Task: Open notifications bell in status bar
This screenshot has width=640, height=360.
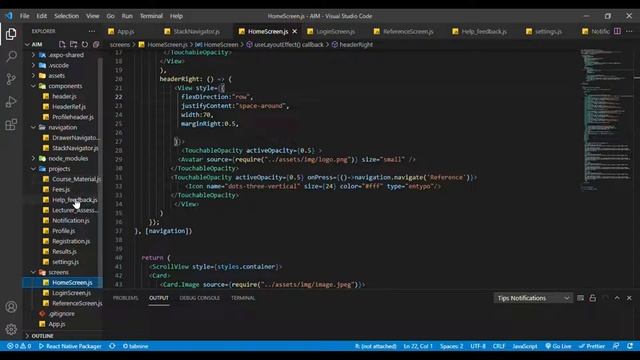Action: [x=630, y=346]
